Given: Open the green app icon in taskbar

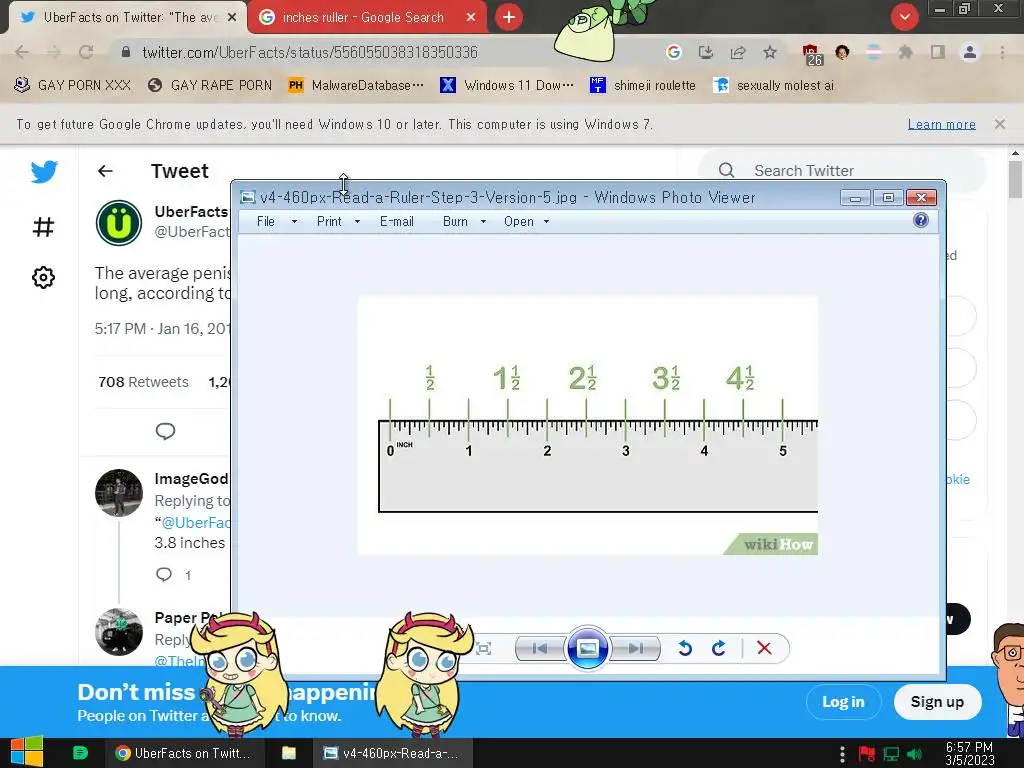Looking at the screenshot, I should coord(80,753).
